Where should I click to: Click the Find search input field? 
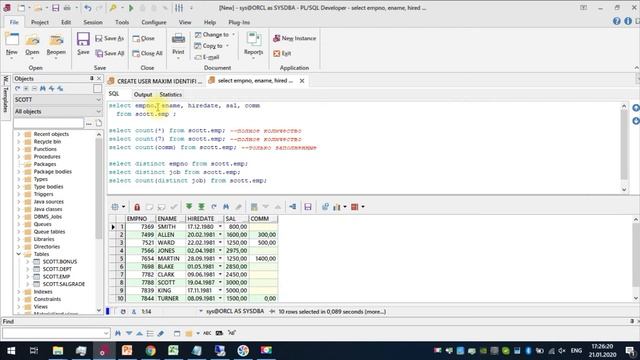pyautogui.click(x=56, y=333)
